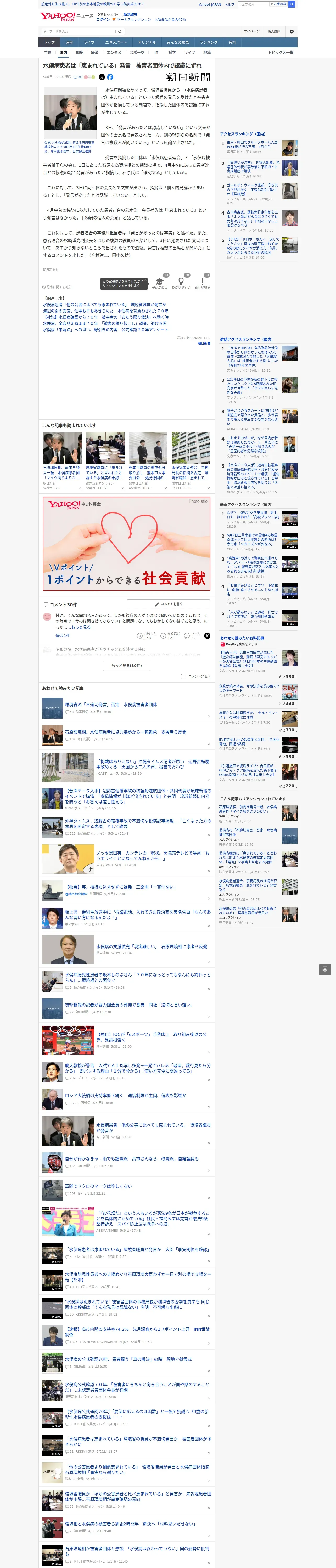This screenshot has width=336, height=1568.
Task: Open 購入履歴 link
Action: [x=274, y=32]
